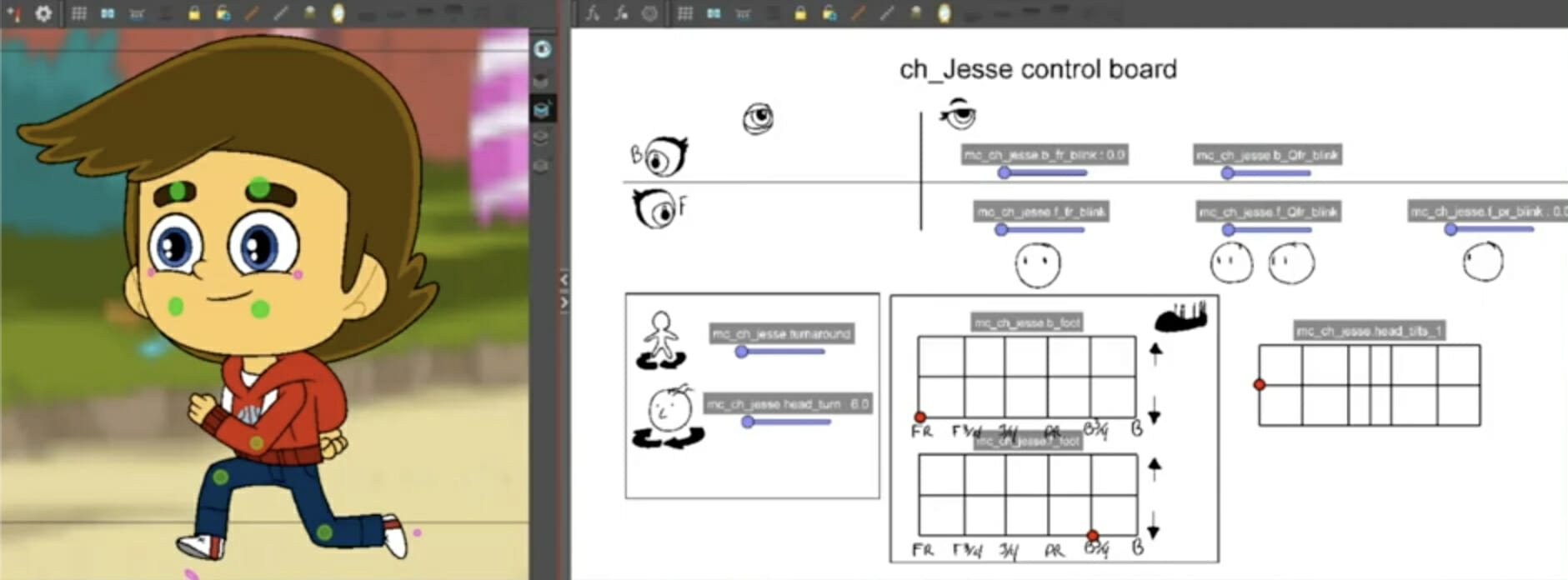
Task: Click the yellow lock icon in left toolbar
Action: coord(193,13)
